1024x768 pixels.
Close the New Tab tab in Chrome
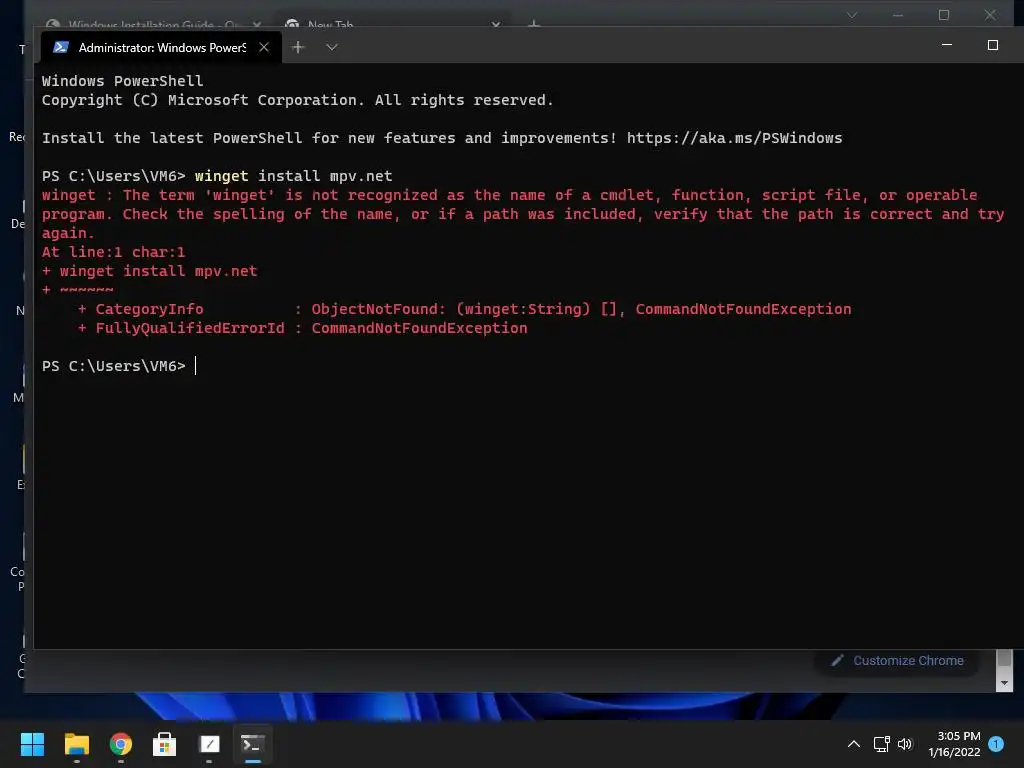pyautogui.click(x=496, y=24)
